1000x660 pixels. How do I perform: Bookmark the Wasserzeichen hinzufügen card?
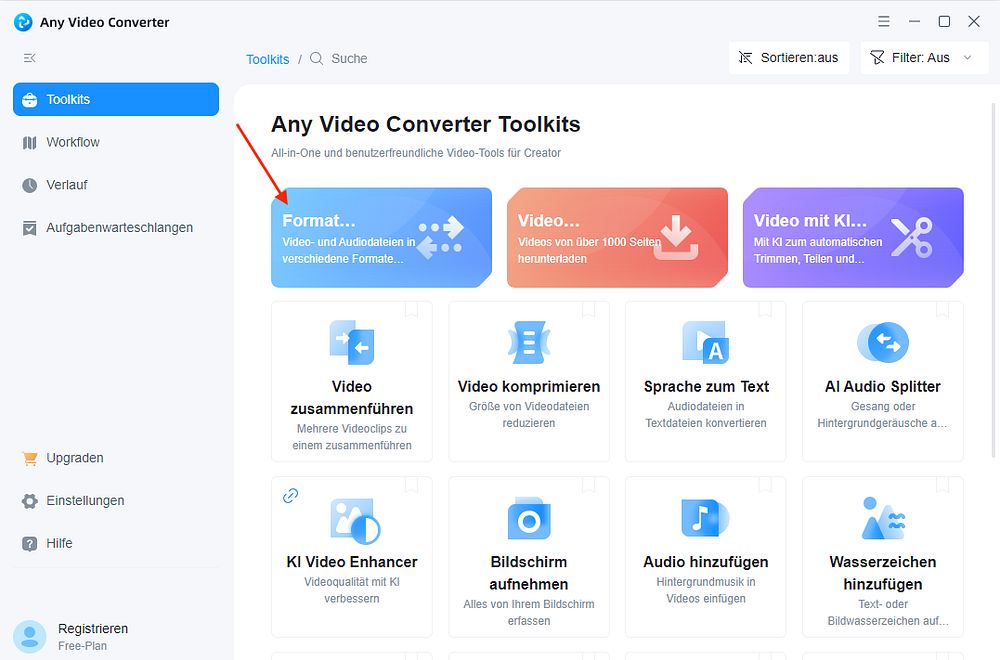(x=942, y=485)
